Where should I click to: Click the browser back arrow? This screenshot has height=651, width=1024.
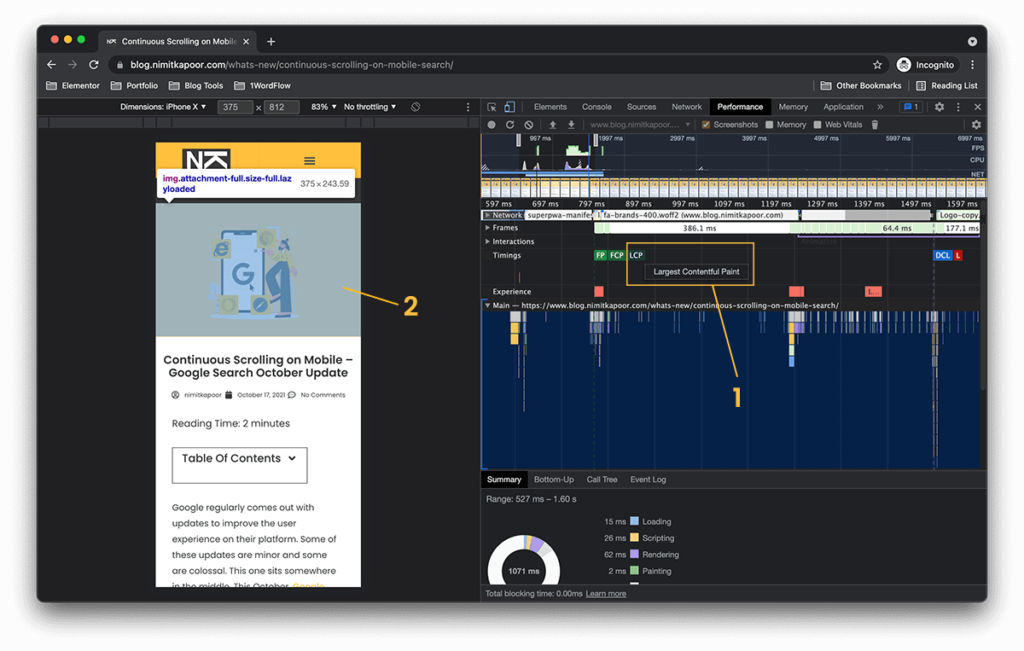(x=52, y=65)
